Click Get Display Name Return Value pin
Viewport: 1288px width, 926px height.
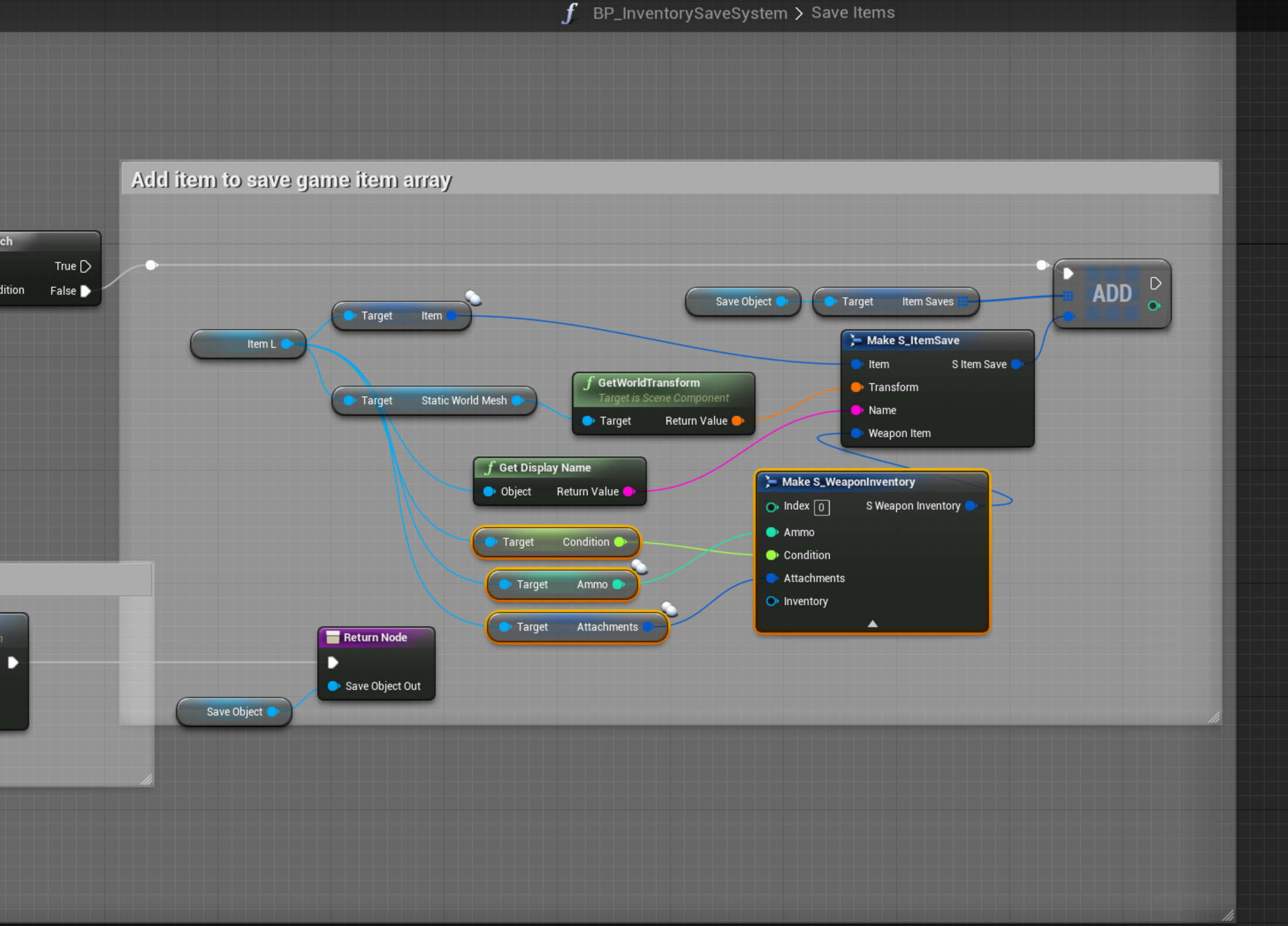[x=629, y=492]
